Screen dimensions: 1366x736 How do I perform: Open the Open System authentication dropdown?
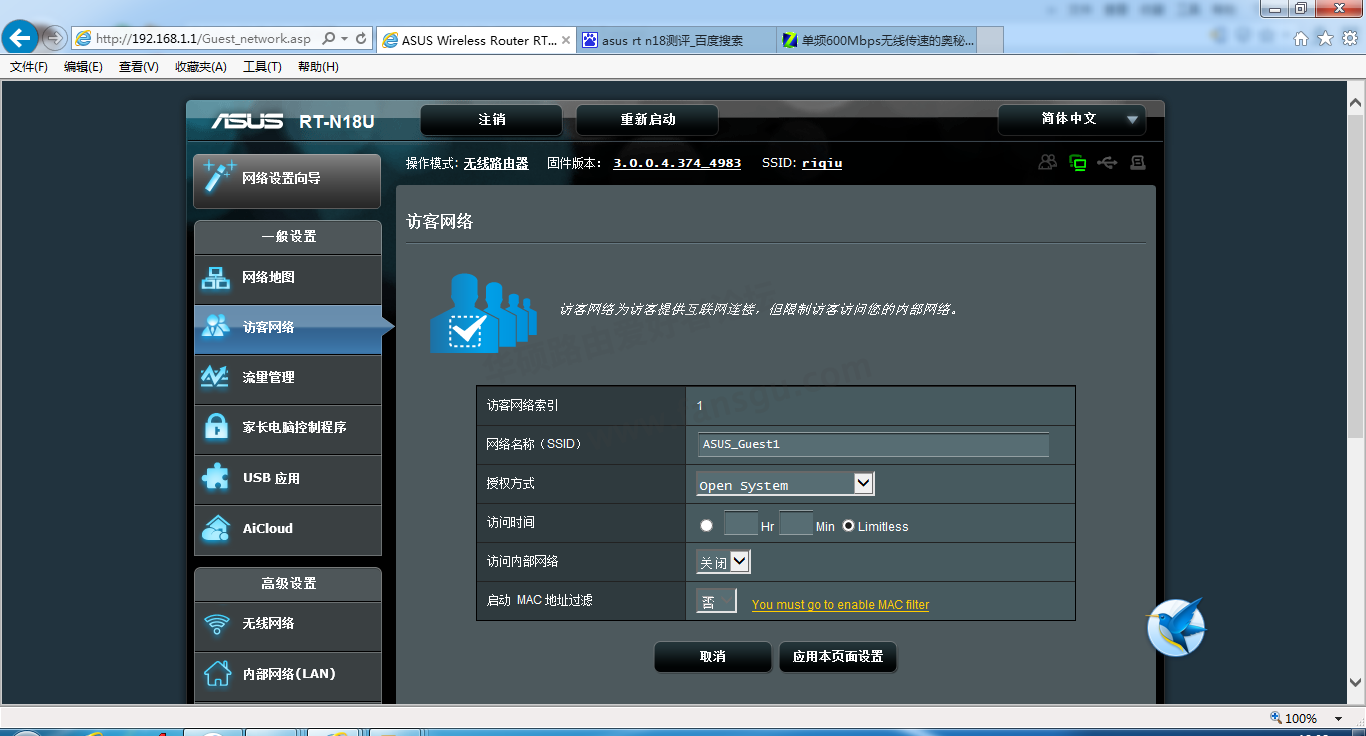(785, 484)
